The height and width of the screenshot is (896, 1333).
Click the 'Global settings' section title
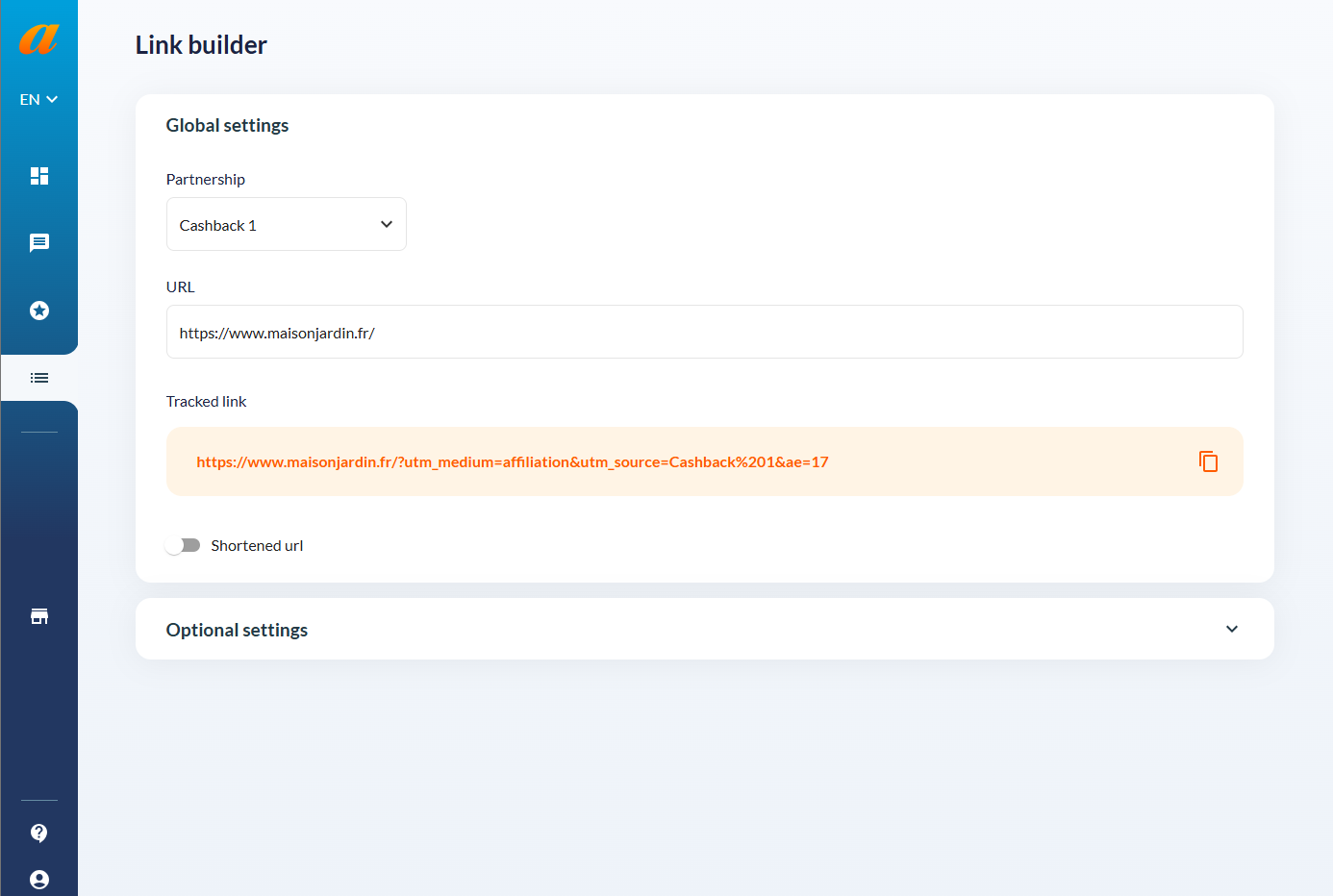point(227,125)
